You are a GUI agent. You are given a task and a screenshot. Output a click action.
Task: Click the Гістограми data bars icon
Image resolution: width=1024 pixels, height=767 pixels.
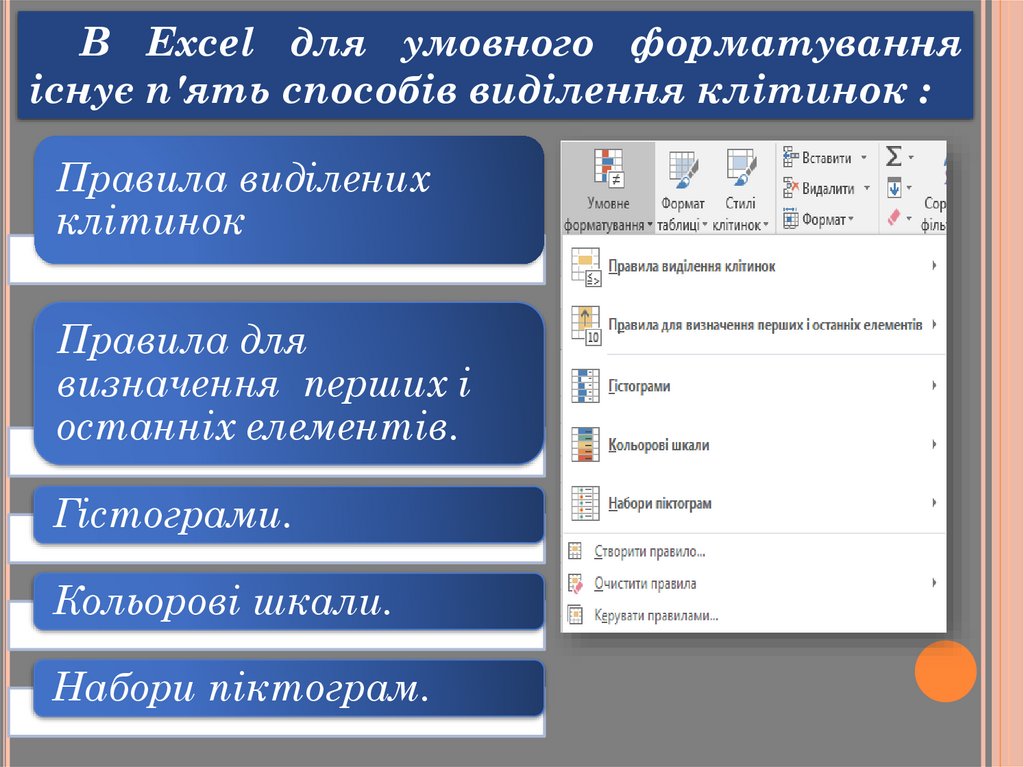[x=585, y=385]
